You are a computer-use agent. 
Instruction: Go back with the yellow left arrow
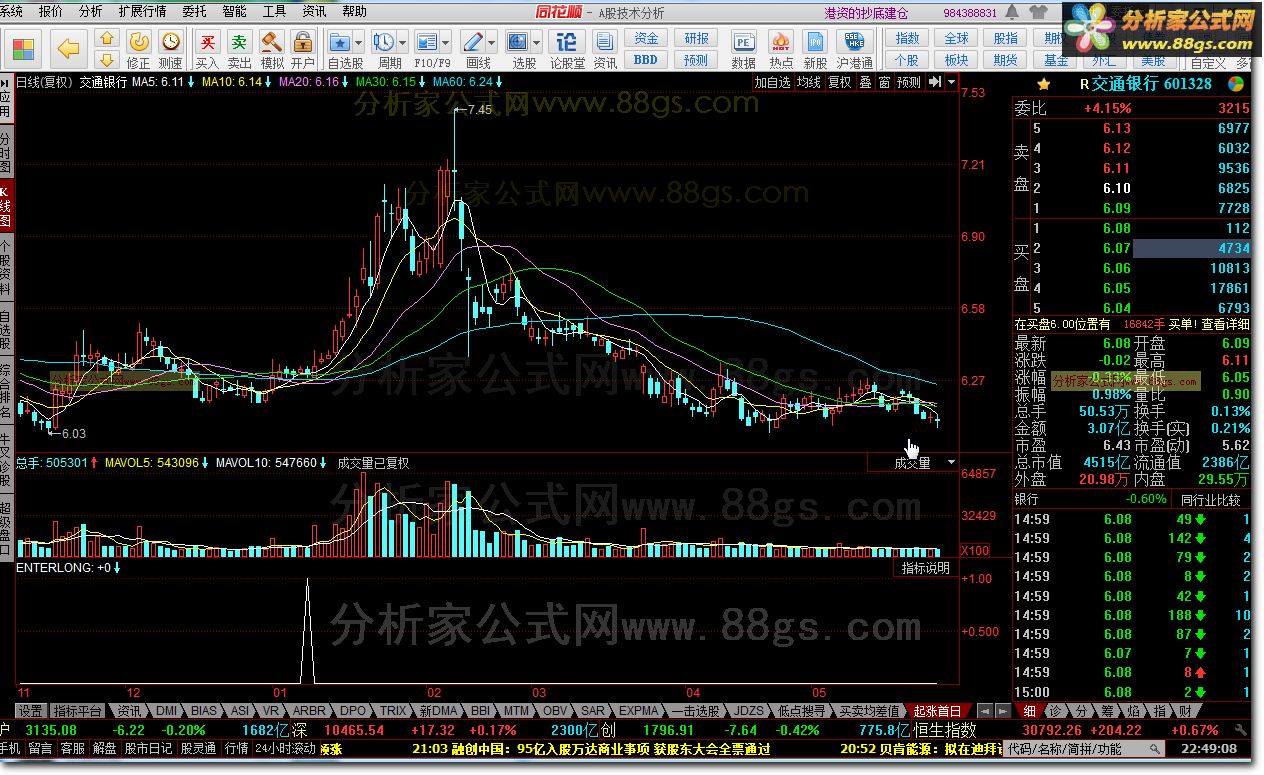tap(68, 48)
